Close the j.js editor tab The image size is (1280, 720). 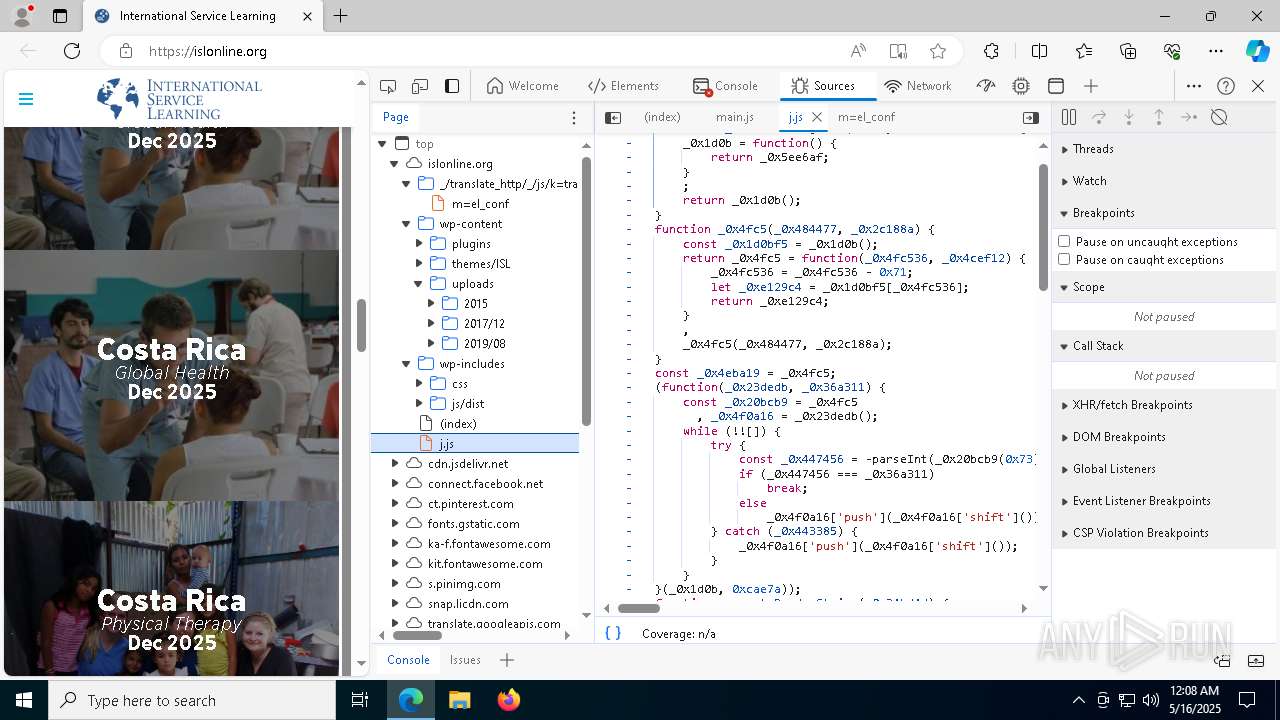(816, 117)
